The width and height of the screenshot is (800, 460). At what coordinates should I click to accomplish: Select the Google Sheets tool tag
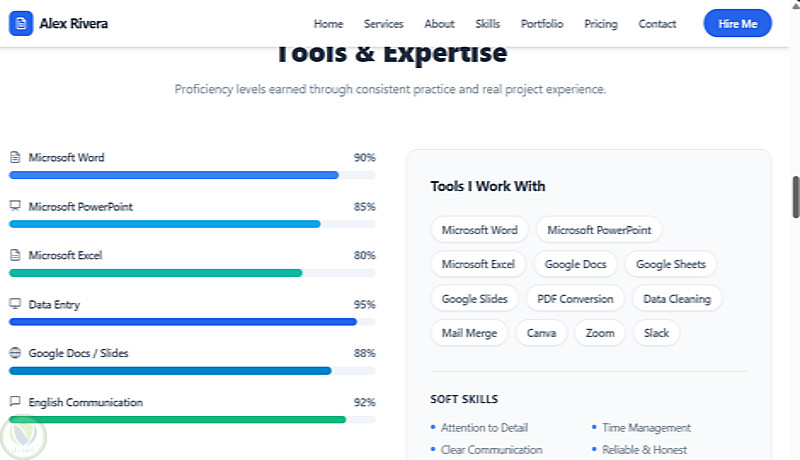coord(670,264)
